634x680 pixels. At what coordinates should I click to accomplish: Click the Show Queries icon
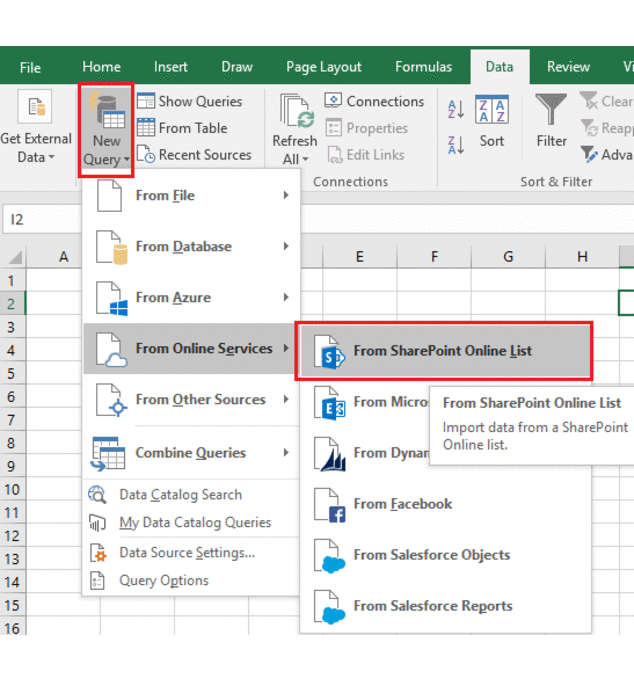tap(146, 101)
